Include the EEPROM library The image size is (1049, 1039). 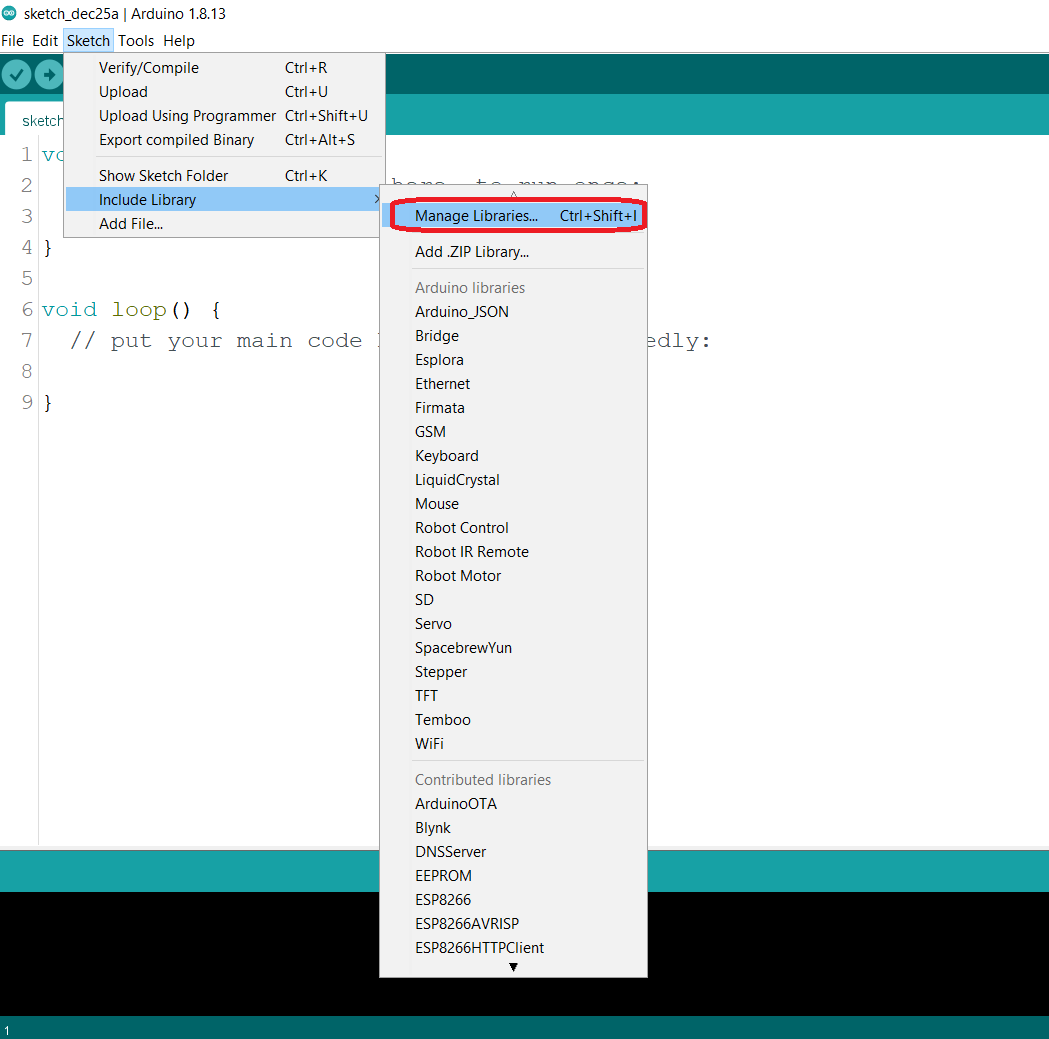click(x=513, y=876)
